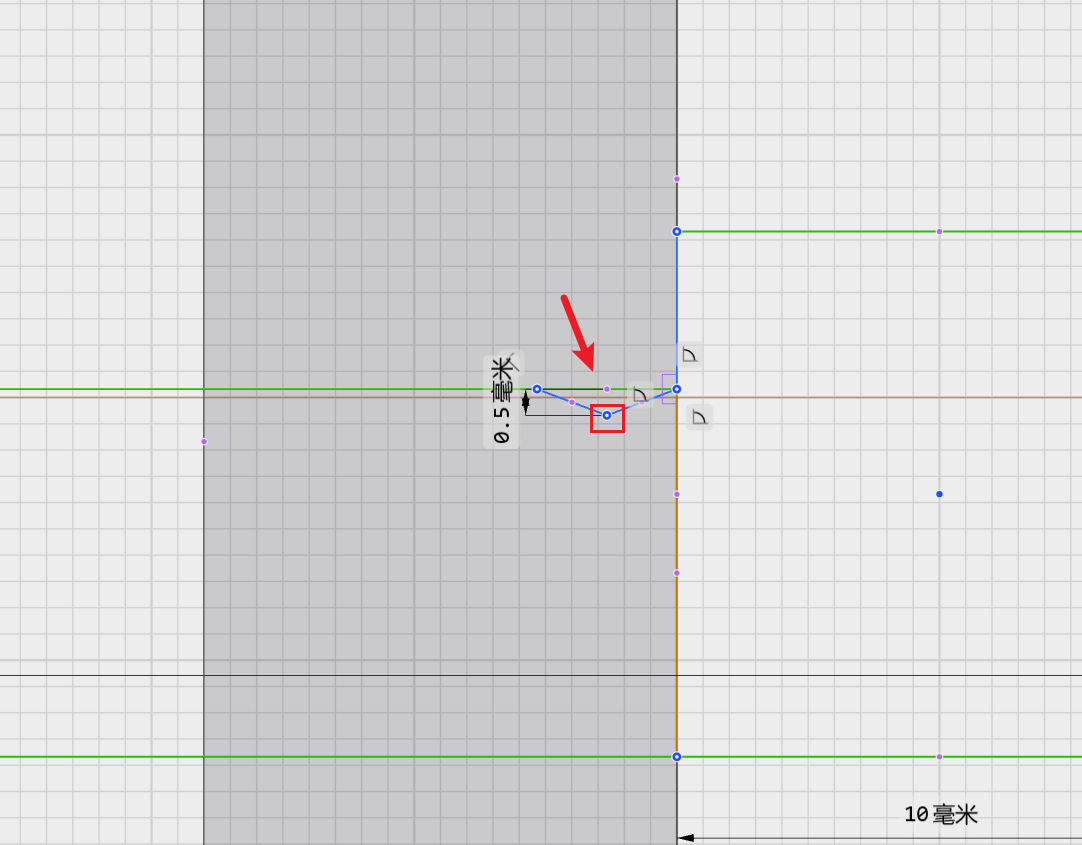Select the purple perpendicular square marker at the corner
Screen dimensions: 1082x845
point(669,389)
